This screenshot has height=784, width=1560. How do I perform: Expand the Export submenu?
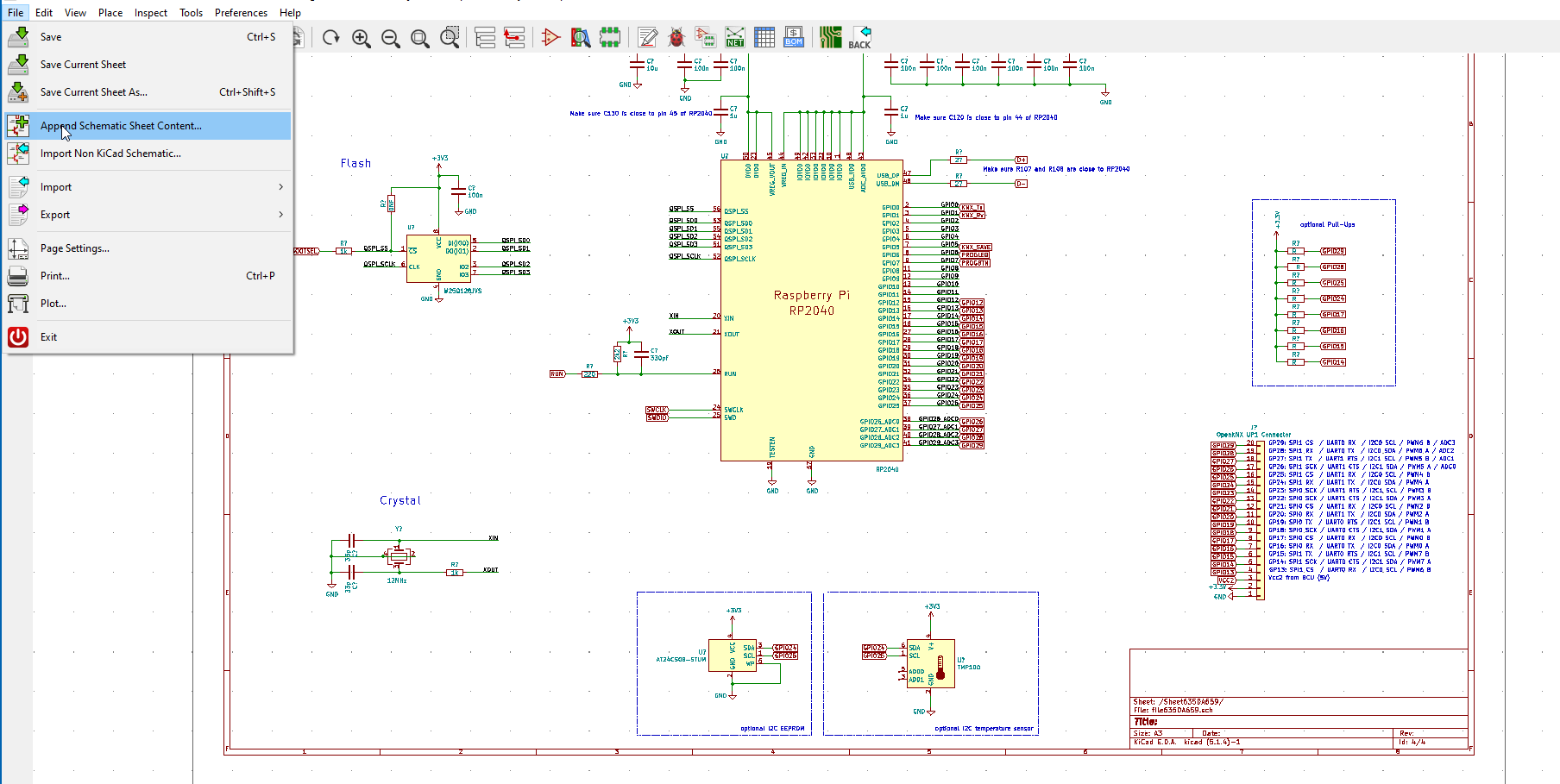[147, 215]
